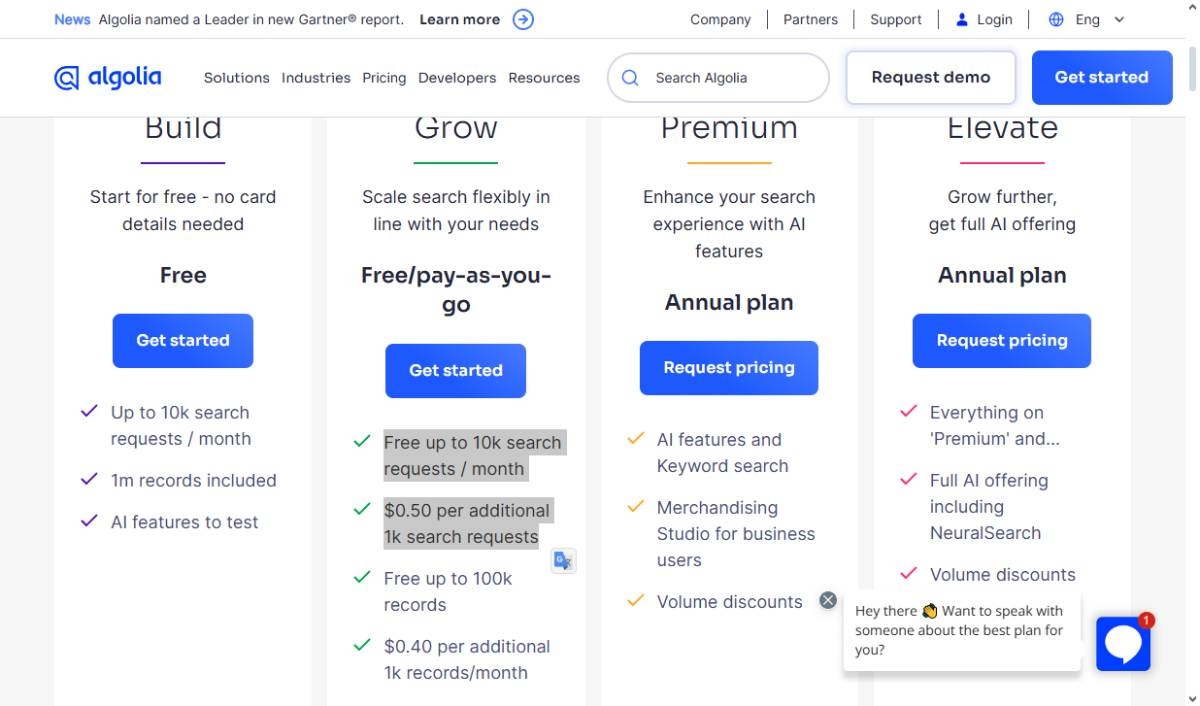The width and height of the screenshot is (1200, 706).
Task: Click Request pricing under Premium plan
Action: tap(729, 367)
